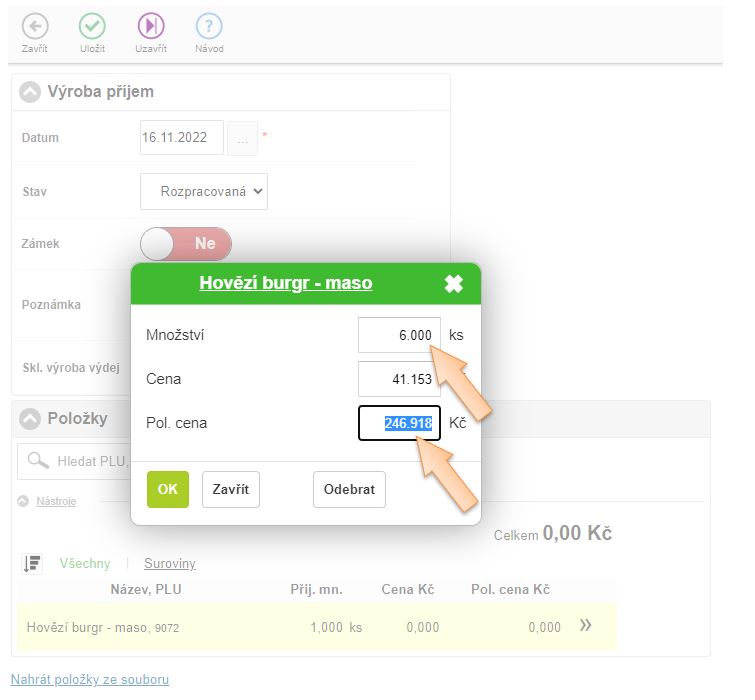Open Nahrát položky ze souboru link
The width and height of the screenshot is (755, 700).
89,679
